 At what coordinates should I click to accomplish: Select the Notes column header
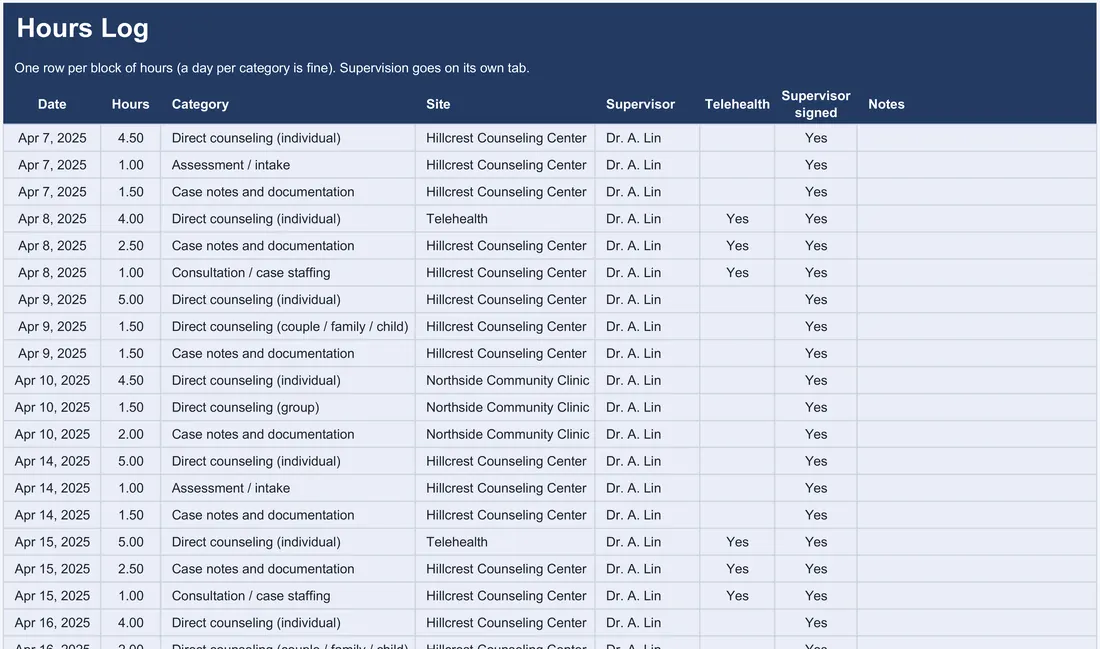(x=886, y=104)
